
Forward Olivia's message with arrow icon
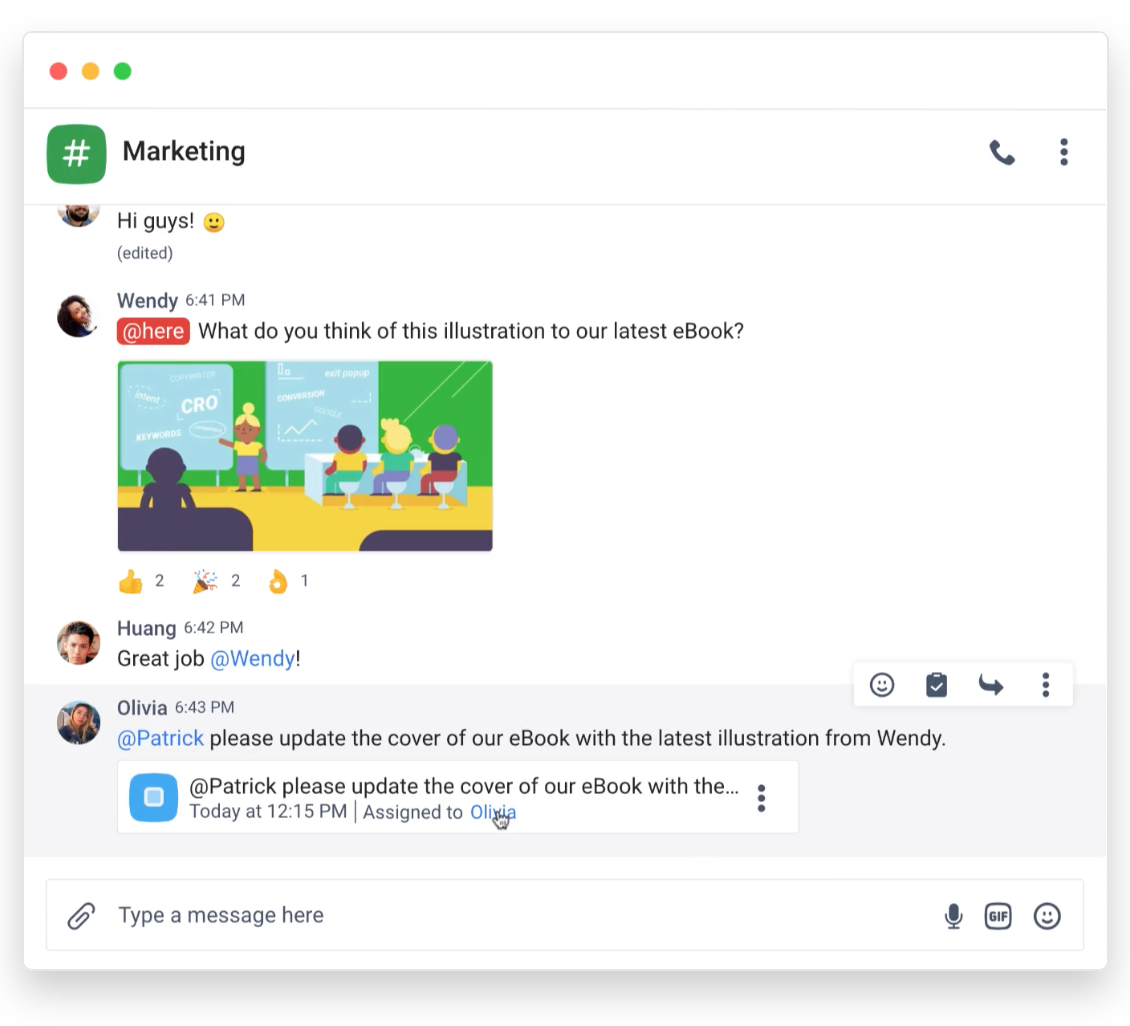pos(991,684)
